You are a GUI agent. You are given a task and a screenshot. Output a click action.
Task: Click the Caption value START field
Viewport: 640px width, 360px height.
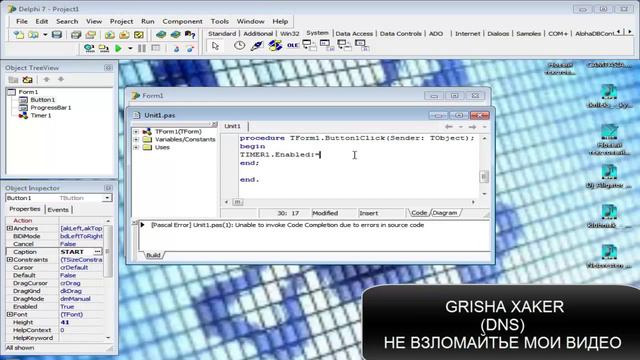click(x=76, y=252)
